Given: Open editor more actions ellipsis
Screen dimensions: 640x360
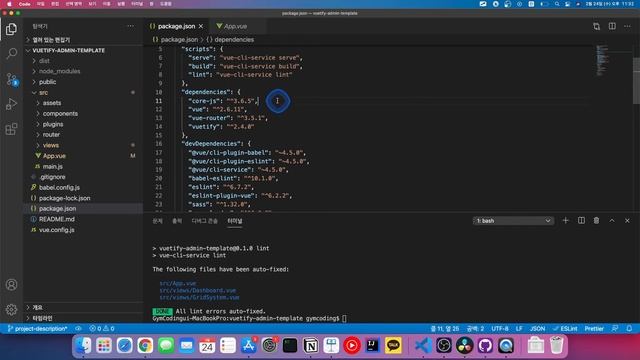Looking at the screenshot, I should [627, 27].
